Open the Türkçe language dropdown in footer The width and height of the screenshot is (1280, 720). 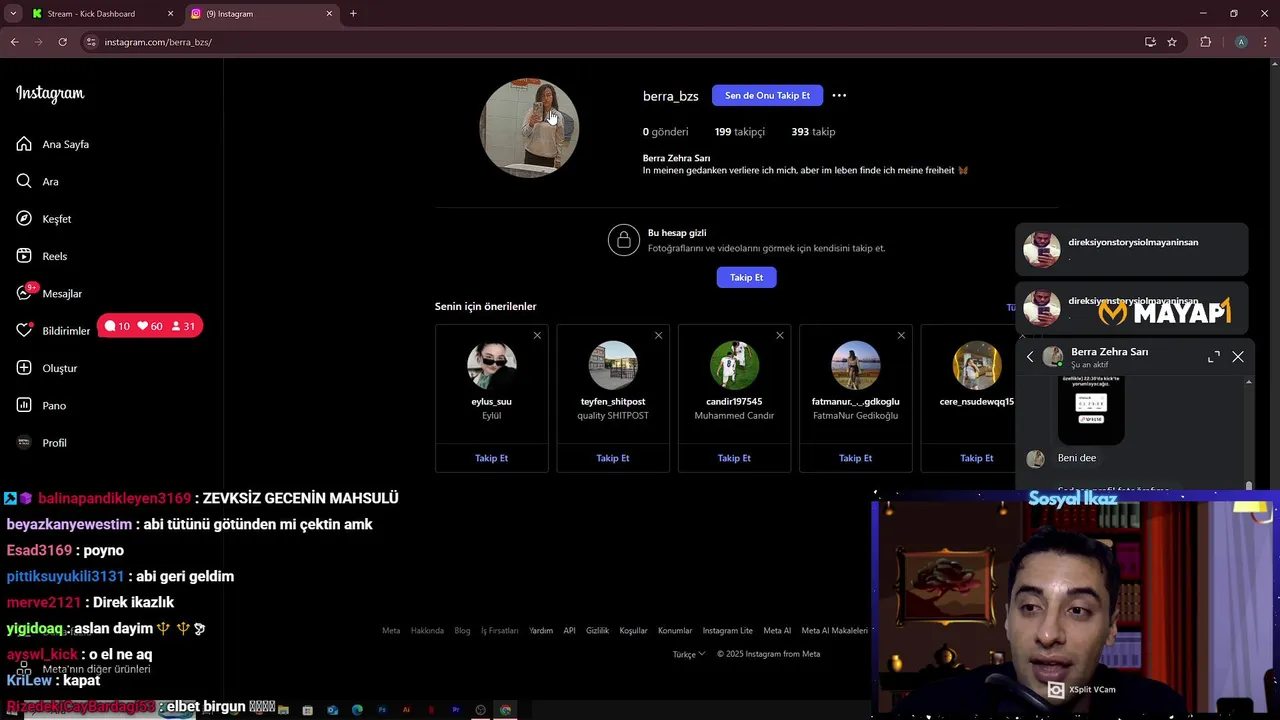[689, 654]
